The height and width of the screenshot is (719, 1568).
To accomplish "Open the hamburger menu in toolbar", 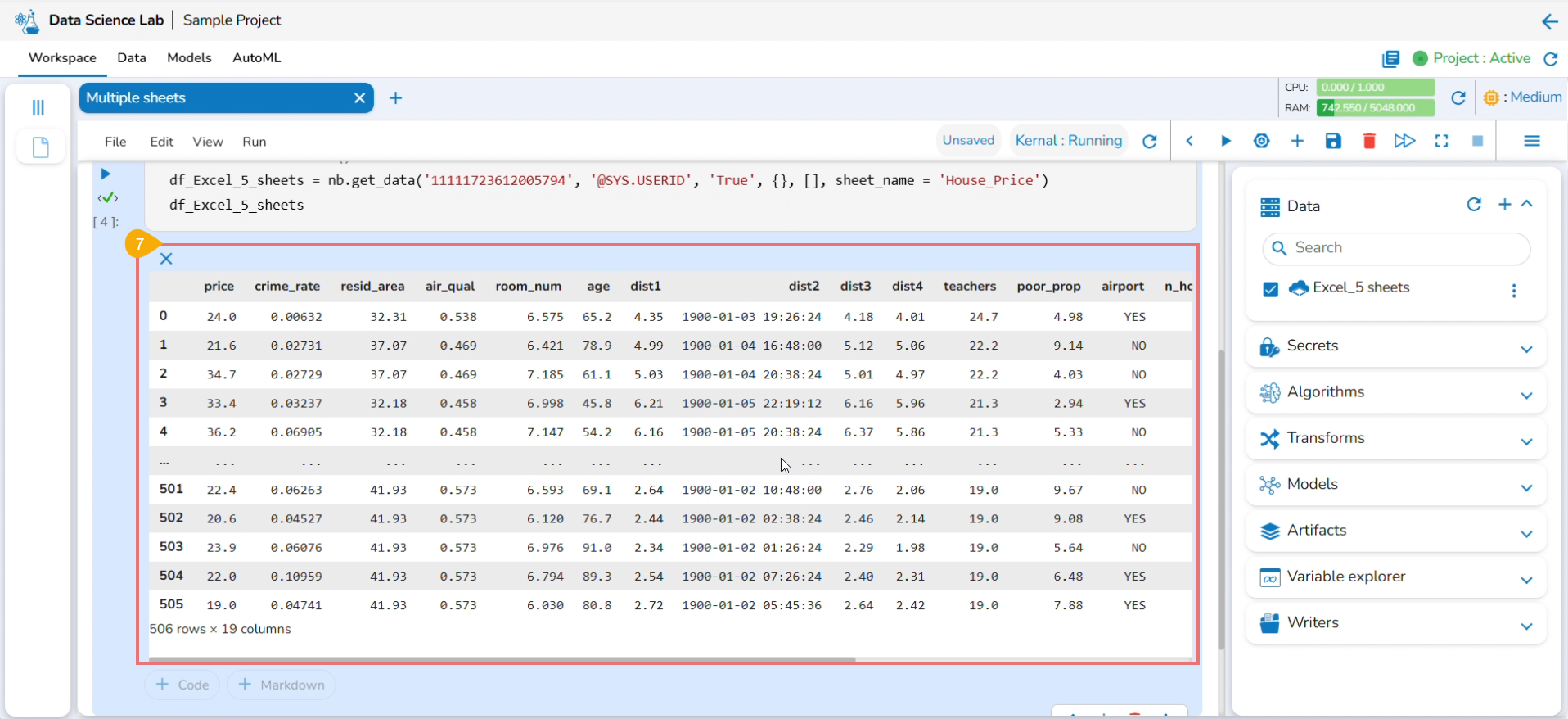I will tap(1532, 141).
